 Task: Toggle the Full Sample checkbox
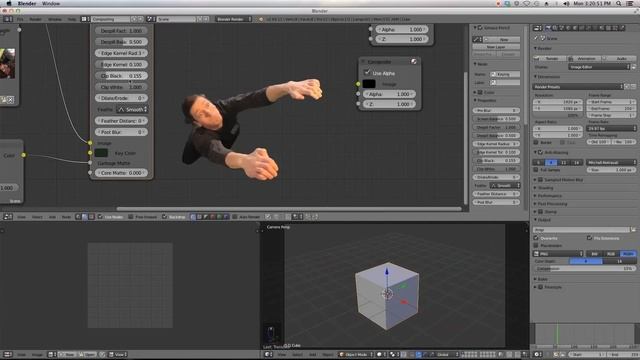[536, 169]
